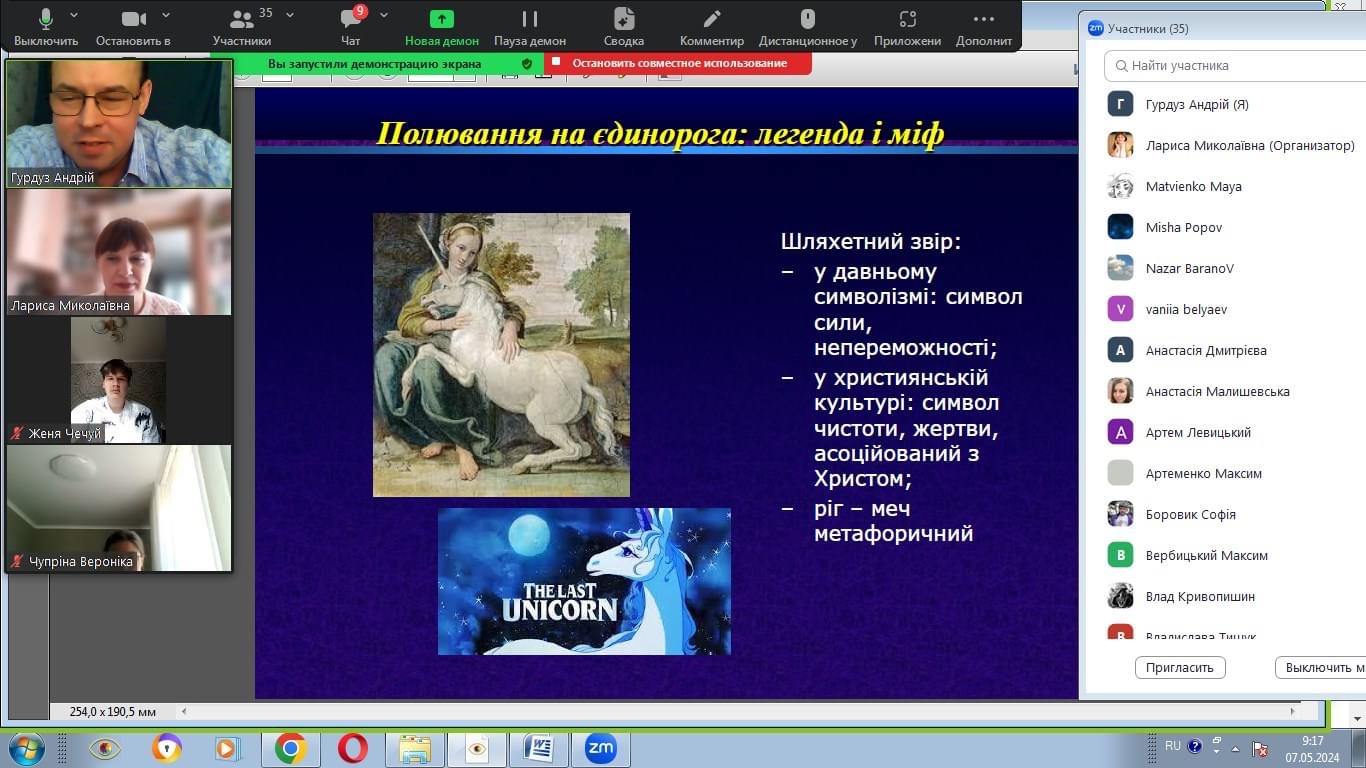Click Гурдуз Андрій video thumbnail
This screenshot has height=768, width=1366.
point(119,123)
